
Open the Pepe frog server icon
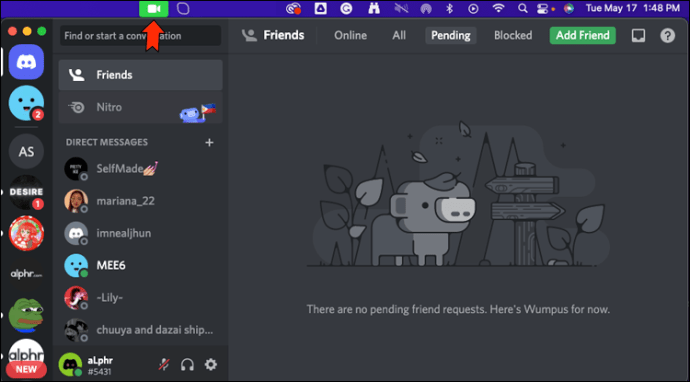pos(26,315)
